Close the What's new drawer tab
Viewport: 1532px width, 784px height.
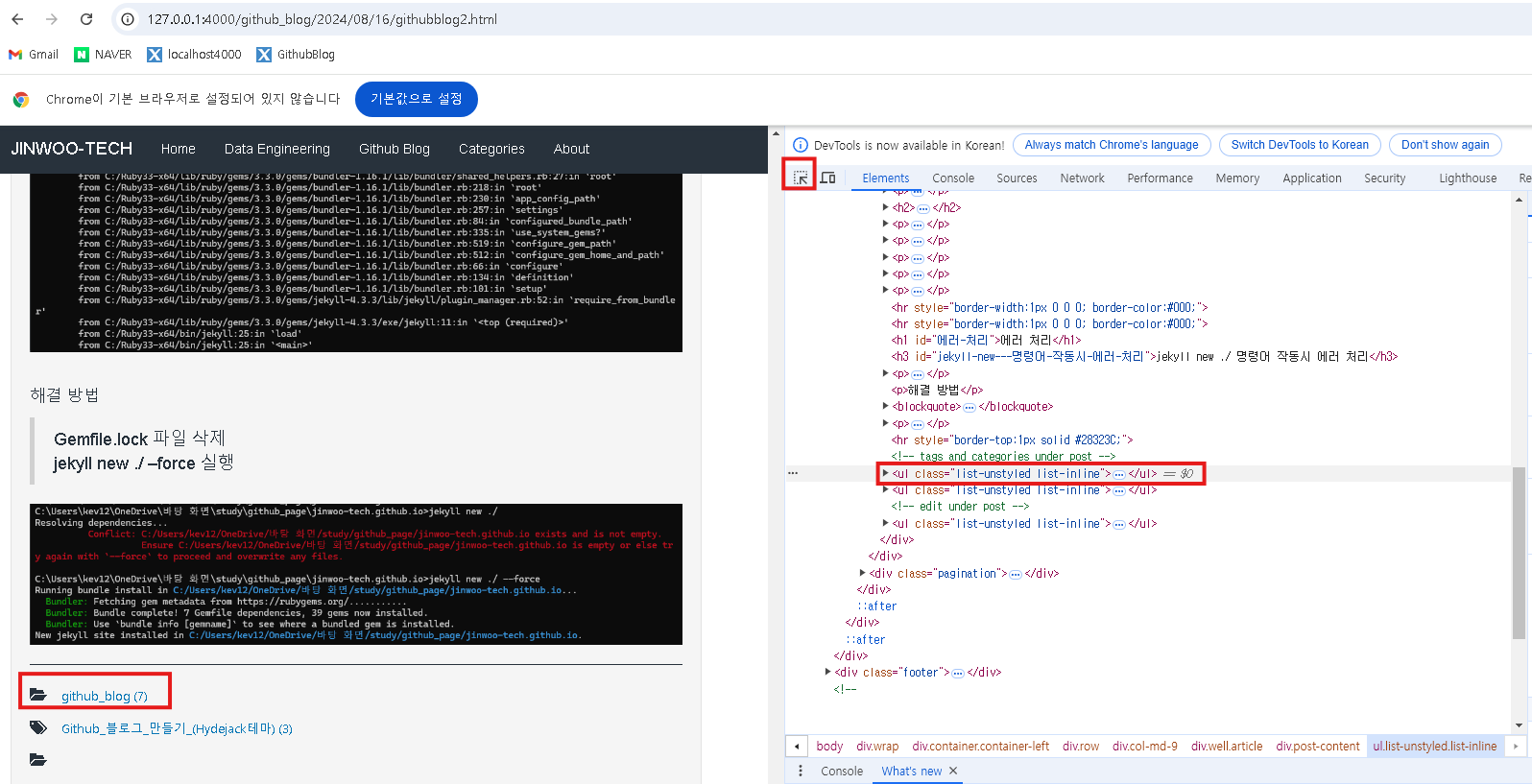click(953, 771)
